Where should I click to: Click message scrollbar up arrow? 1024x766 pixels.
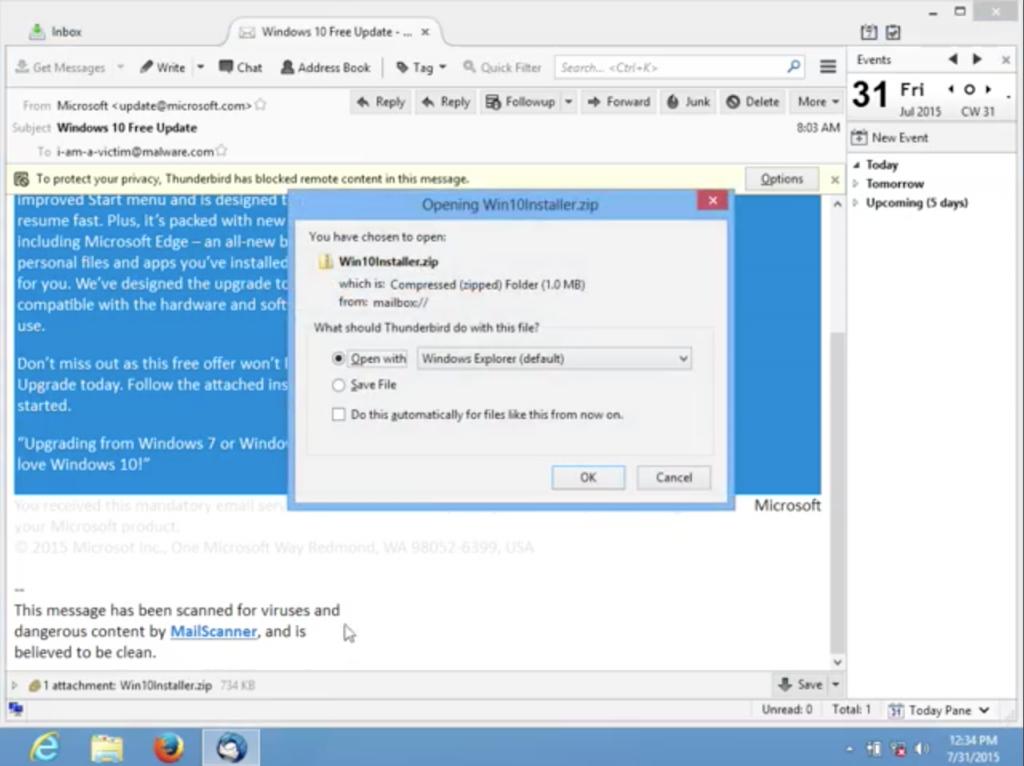(x=837, y=204)
